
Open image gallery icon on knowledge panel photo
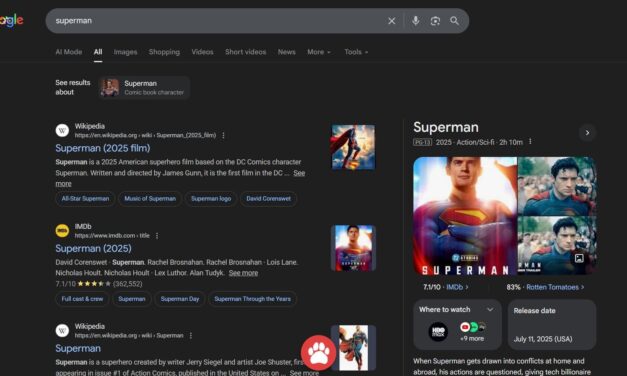click(579, 258)
